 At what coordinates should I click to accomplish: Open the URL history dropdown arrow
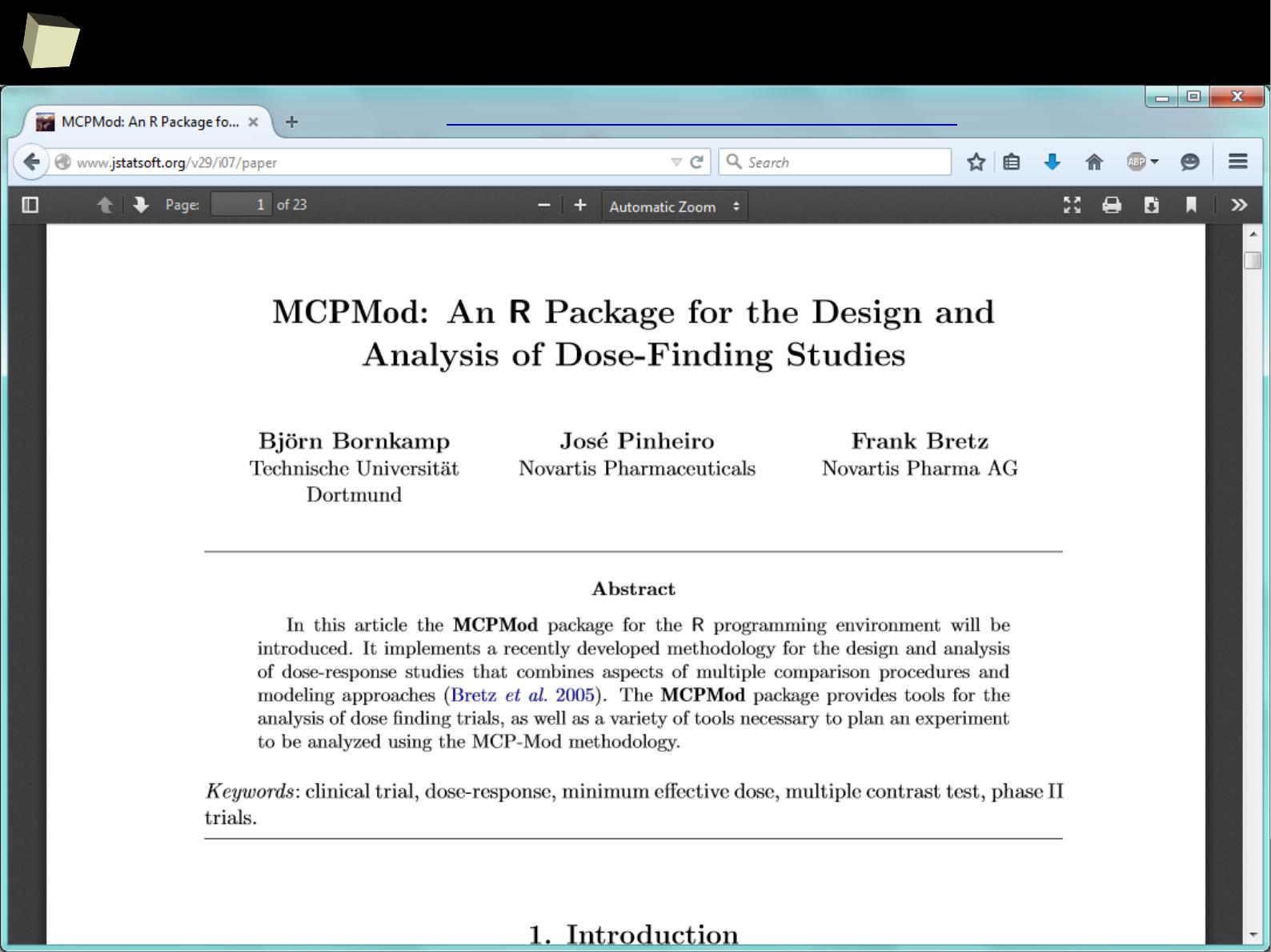point(676,162)
